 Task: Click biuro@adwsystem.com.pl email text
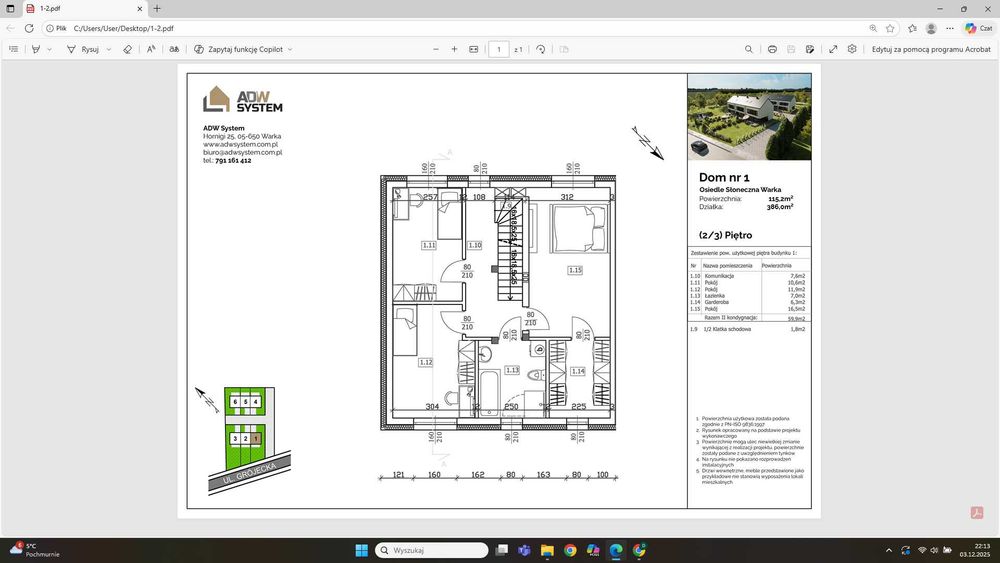[242, 152]
